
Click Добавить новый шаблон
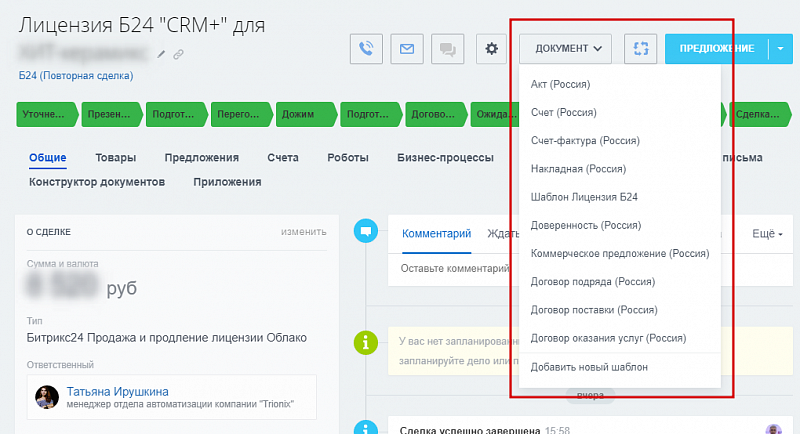[x=589, y=367]
